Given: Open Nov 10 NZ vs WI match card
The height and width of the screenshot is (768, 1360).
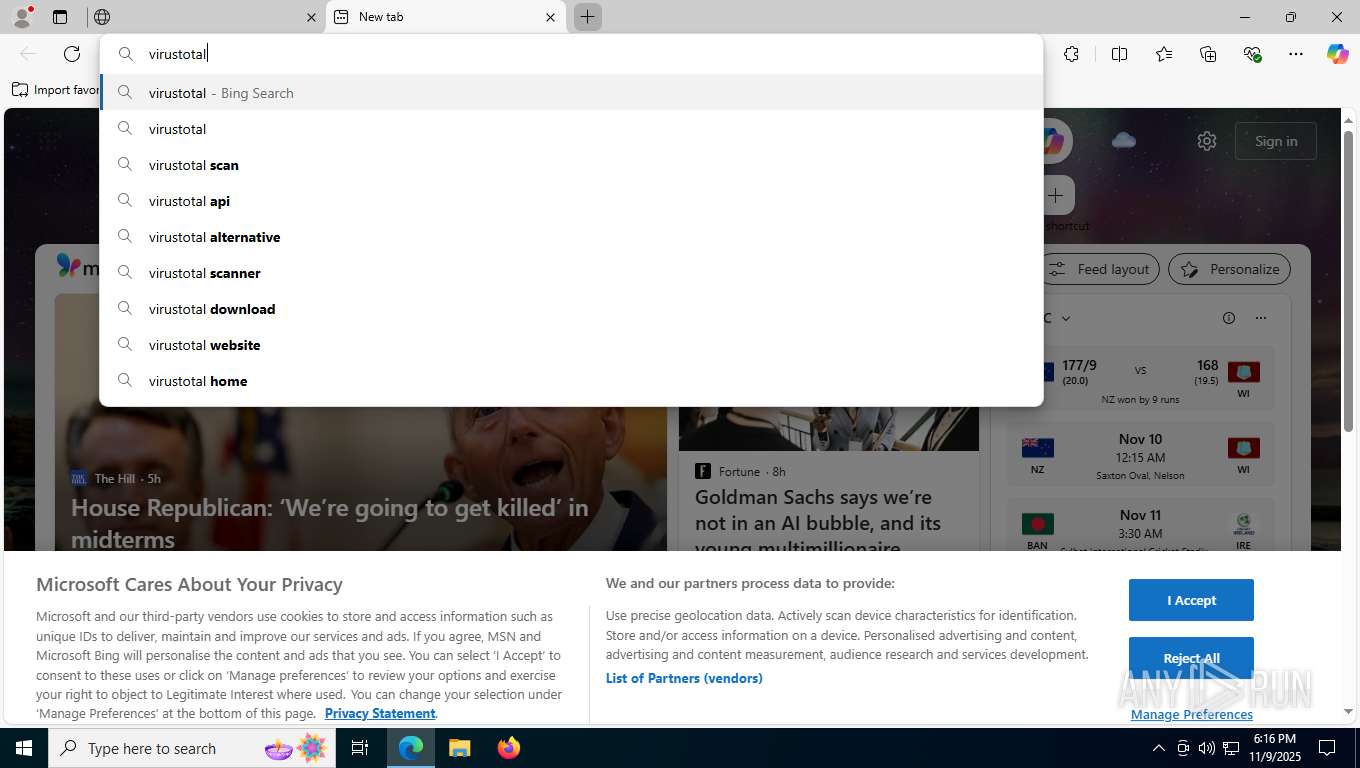Looking at the screenshot, I should click(x=1140, y=456).
